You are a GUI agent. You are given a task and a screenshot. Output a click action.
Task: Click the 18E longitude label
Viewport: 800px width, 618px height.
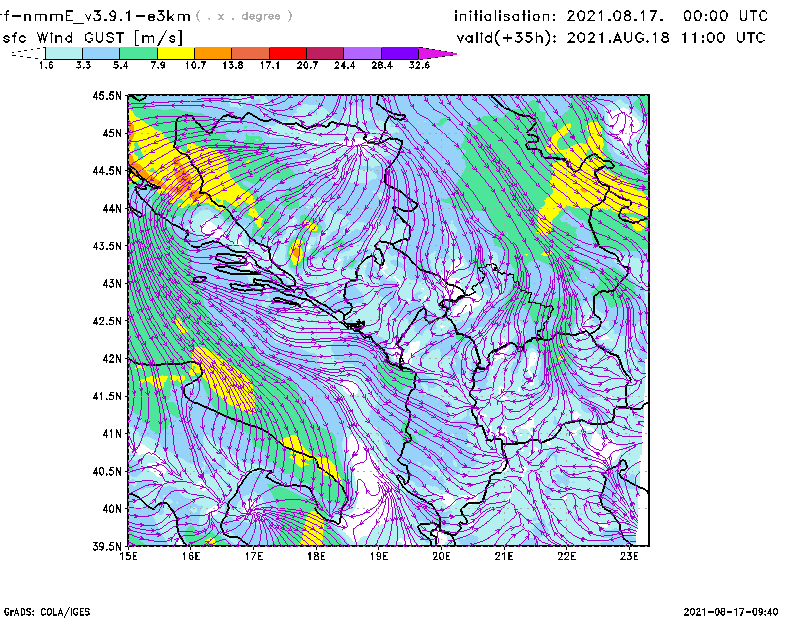pyautogui.click(x=316, y=556)
